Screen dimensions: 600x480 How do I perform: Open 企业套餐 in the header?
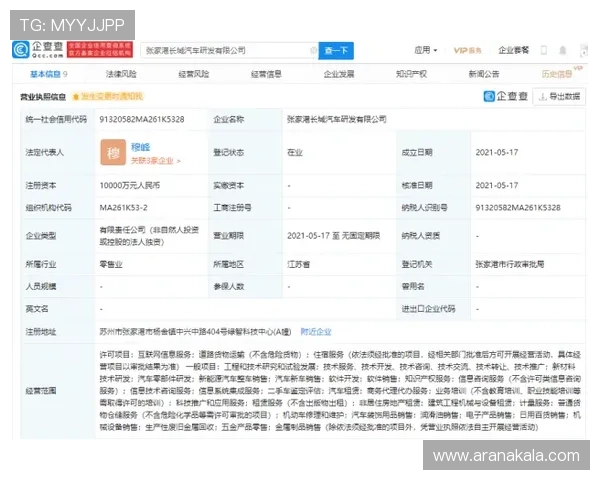514,50
